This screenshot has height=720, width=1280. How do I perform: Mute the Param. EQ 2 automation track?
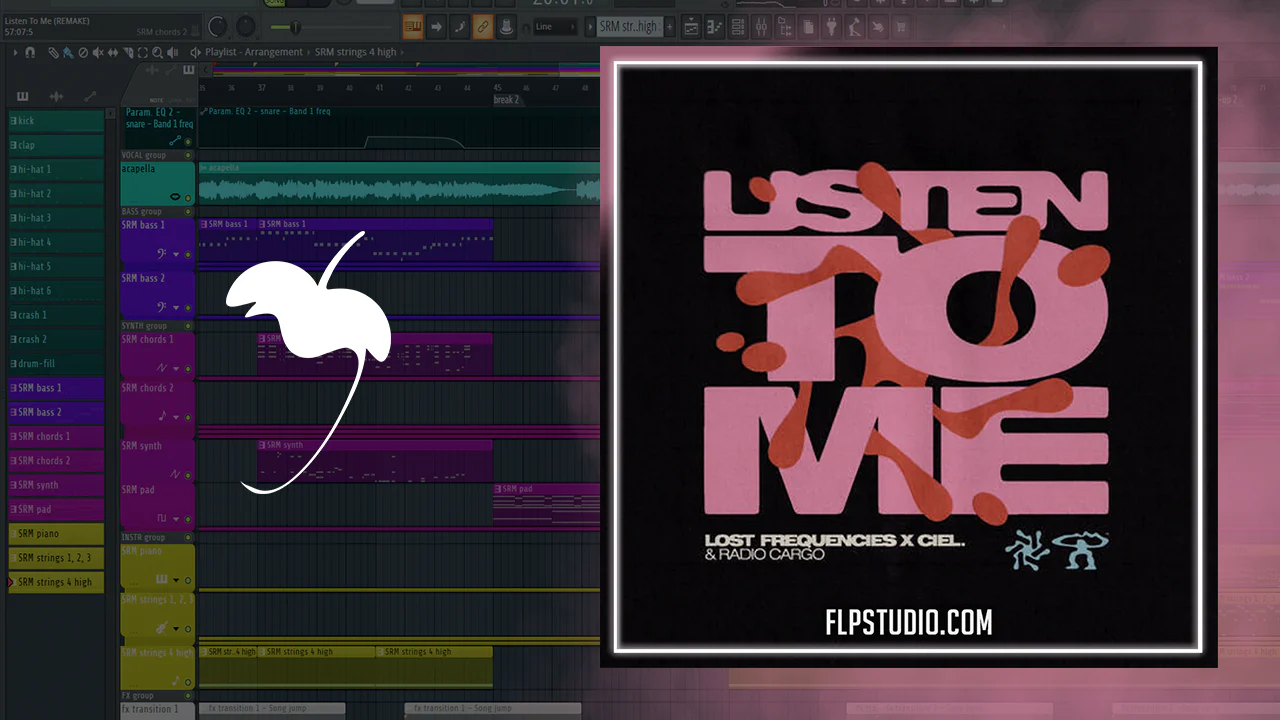[188, 141]
